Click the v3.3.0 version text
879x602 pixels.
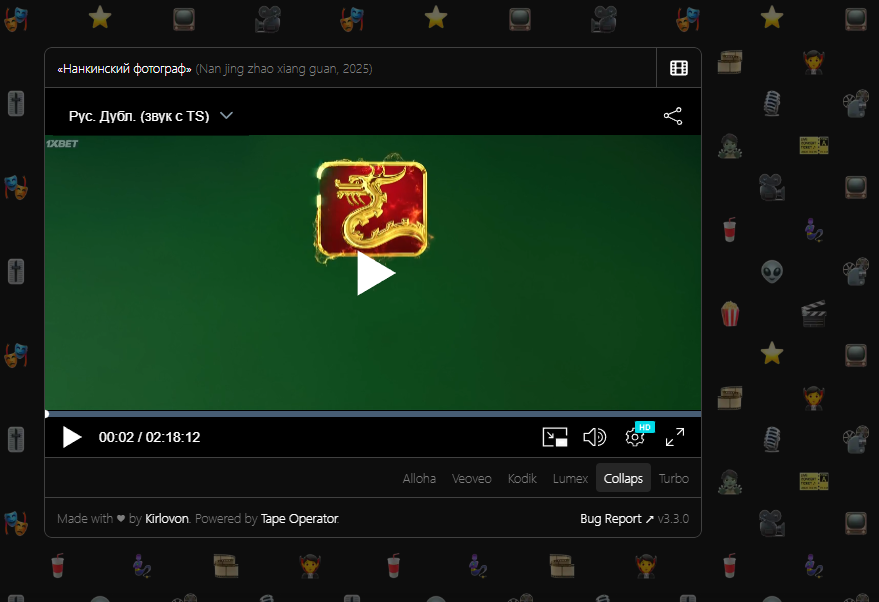673,518
